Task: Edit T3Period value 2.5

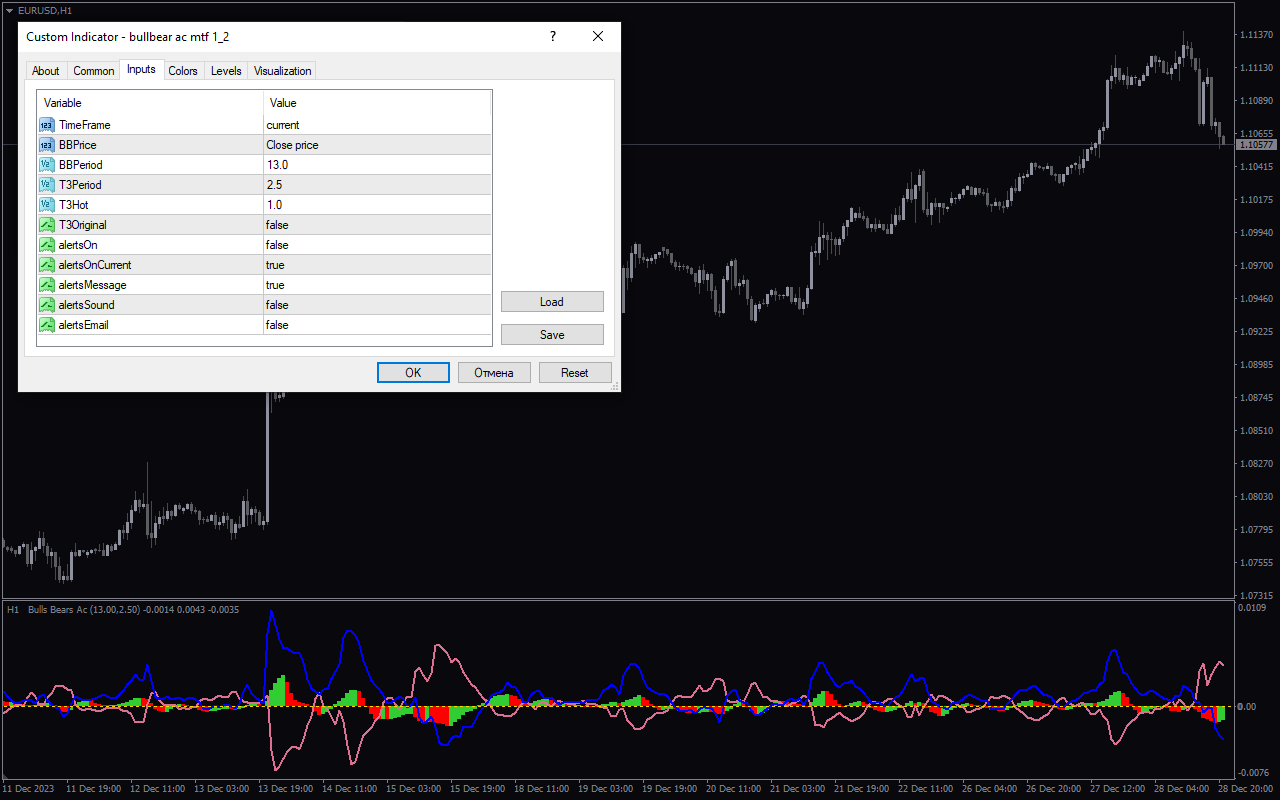Action: [378, 185]
